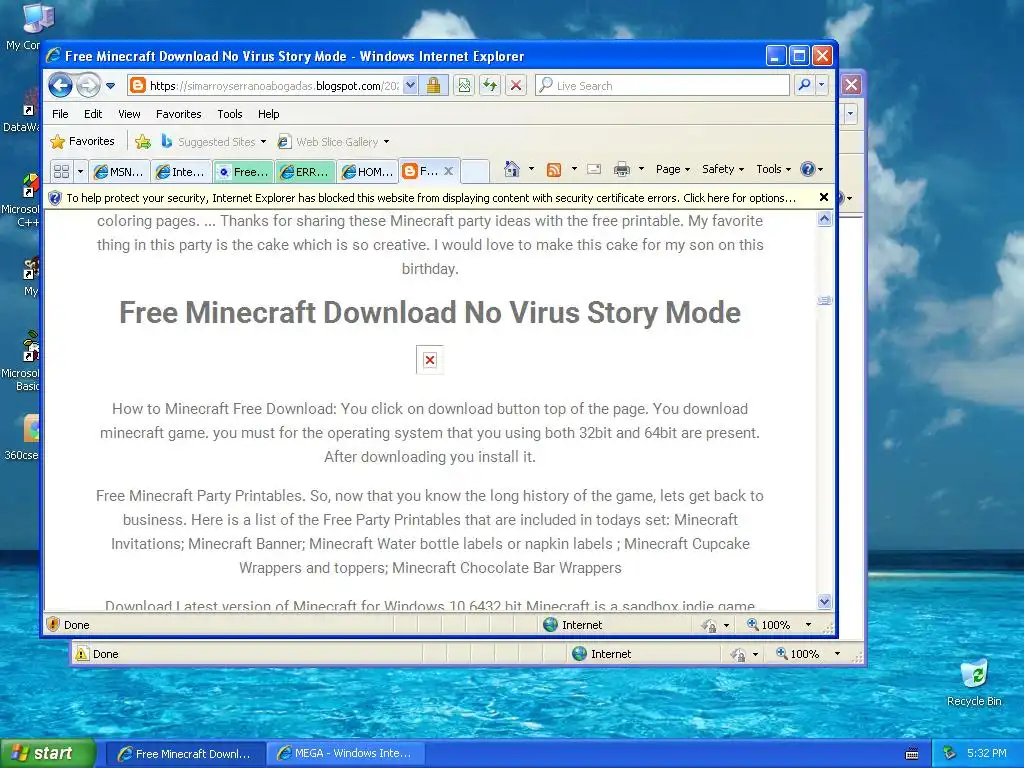
Task: Click the Protected Mode lock icon in status bar
Action: (x=709, y=626)
